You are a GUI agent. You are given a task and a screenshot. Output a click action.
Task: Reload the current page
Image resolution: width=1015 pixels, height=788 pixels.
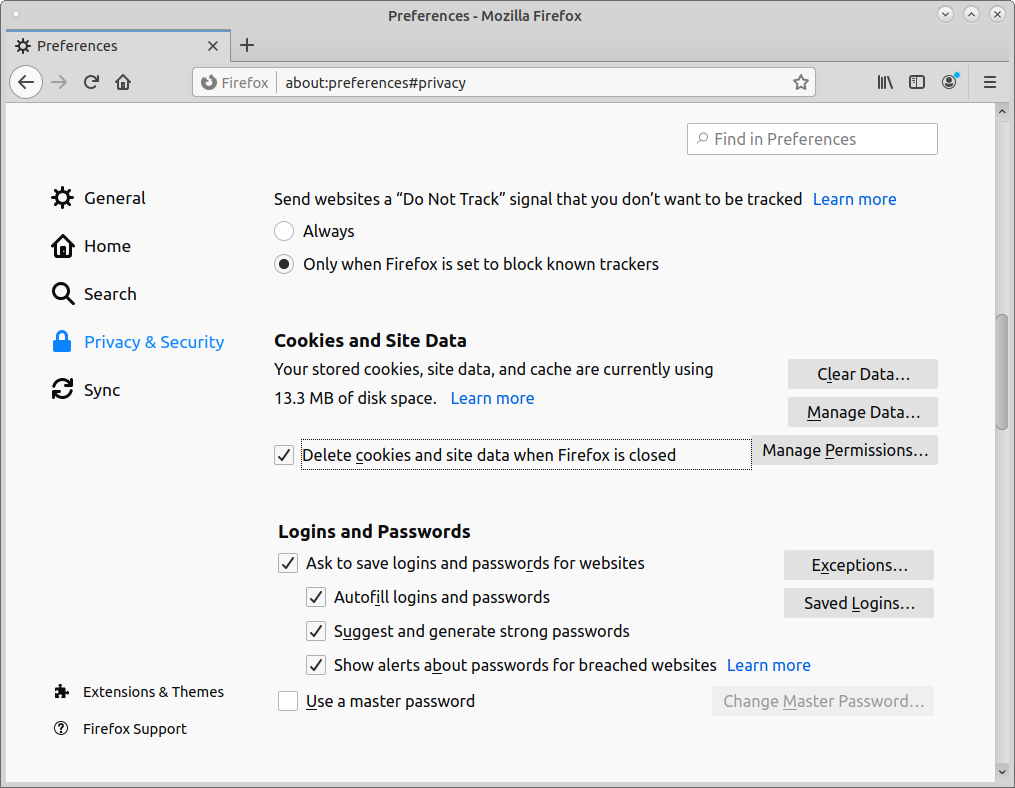pyautogui.click(x=91, y=82)
